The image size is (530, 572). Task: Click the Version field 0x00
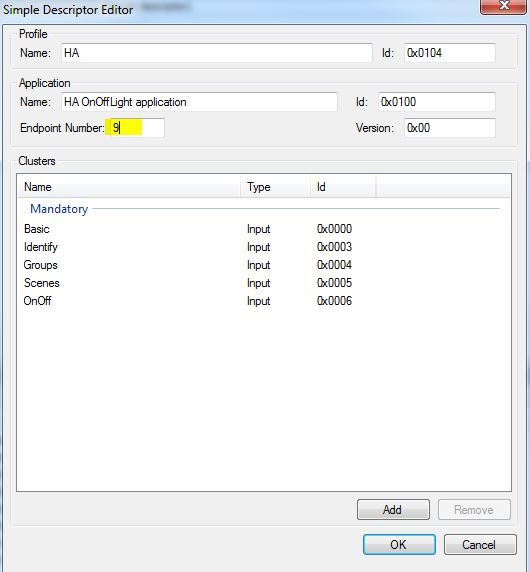click(x=450, y=128)
